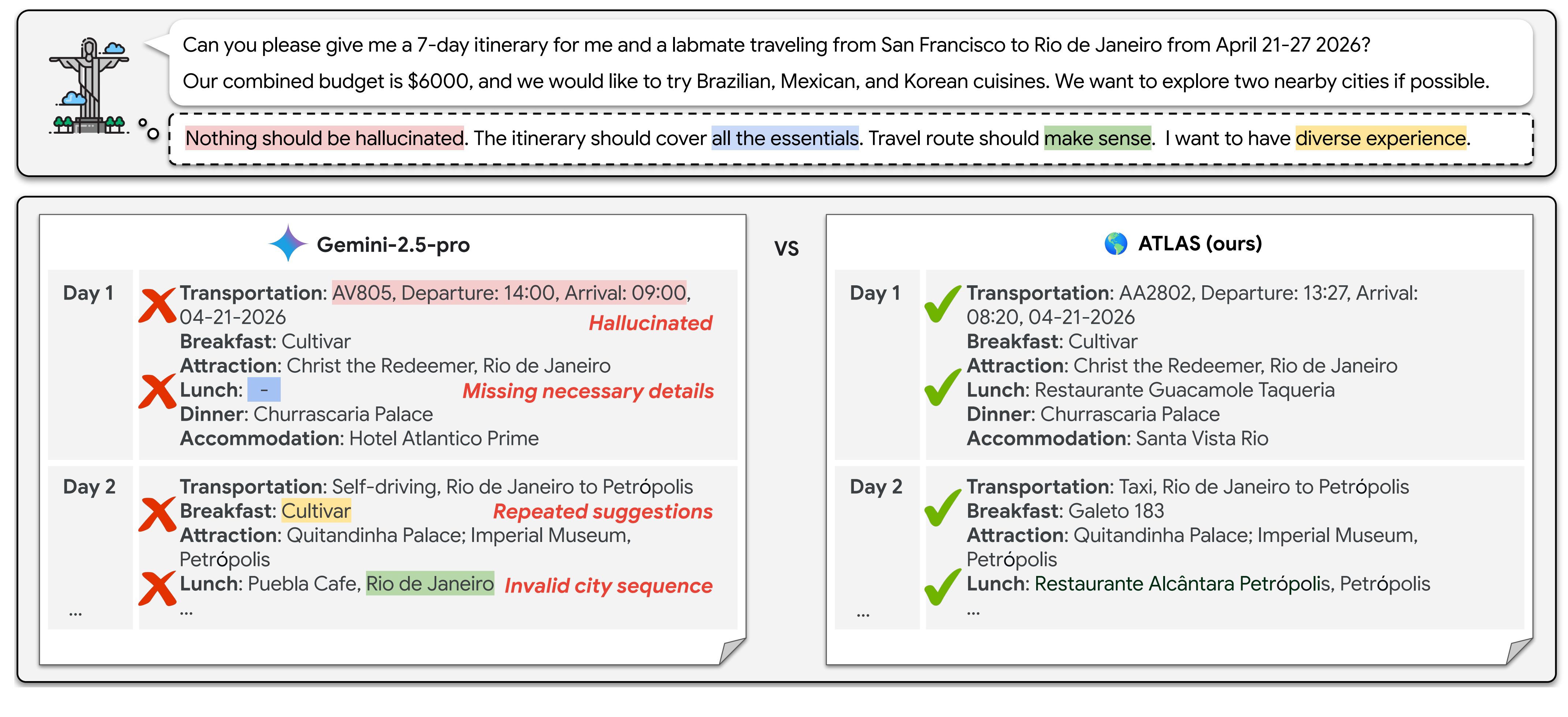Click the Gemini sparkle logo icon
This screenshot has width=1568, height=717.
(288, 244)
